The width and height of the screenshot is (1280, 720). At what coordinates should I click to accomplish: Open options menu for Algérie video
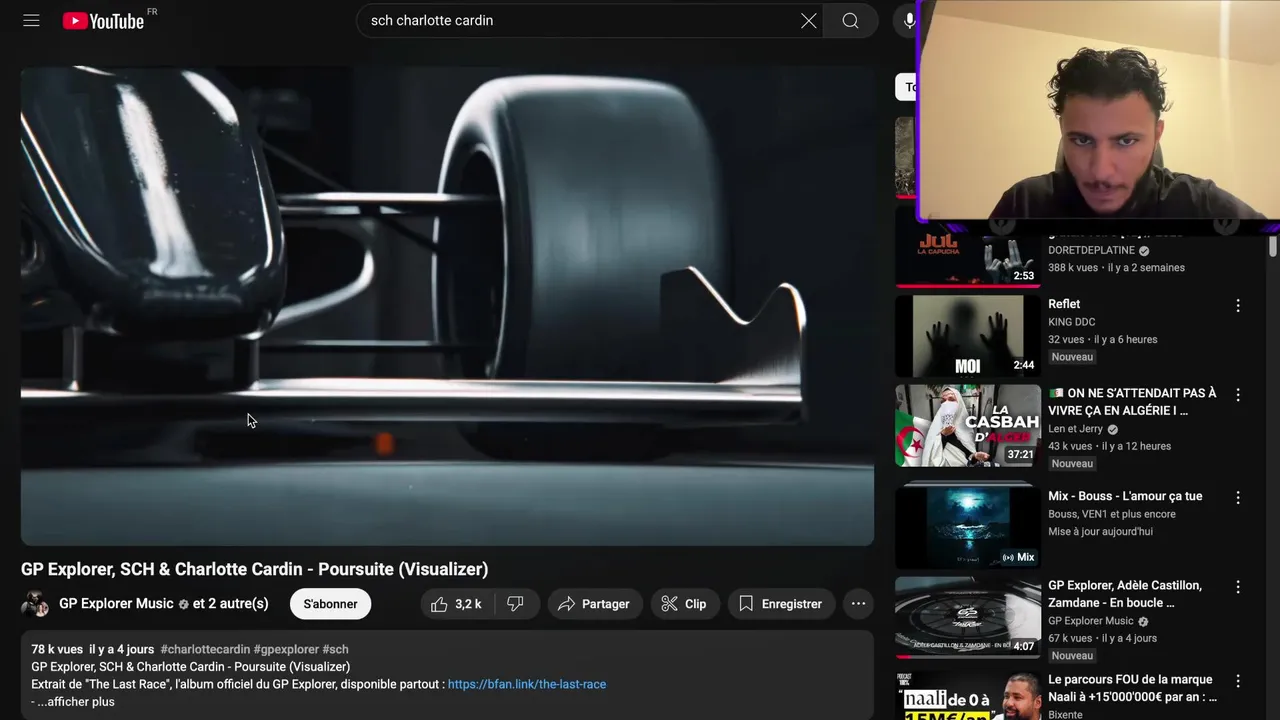(1238, 395)
